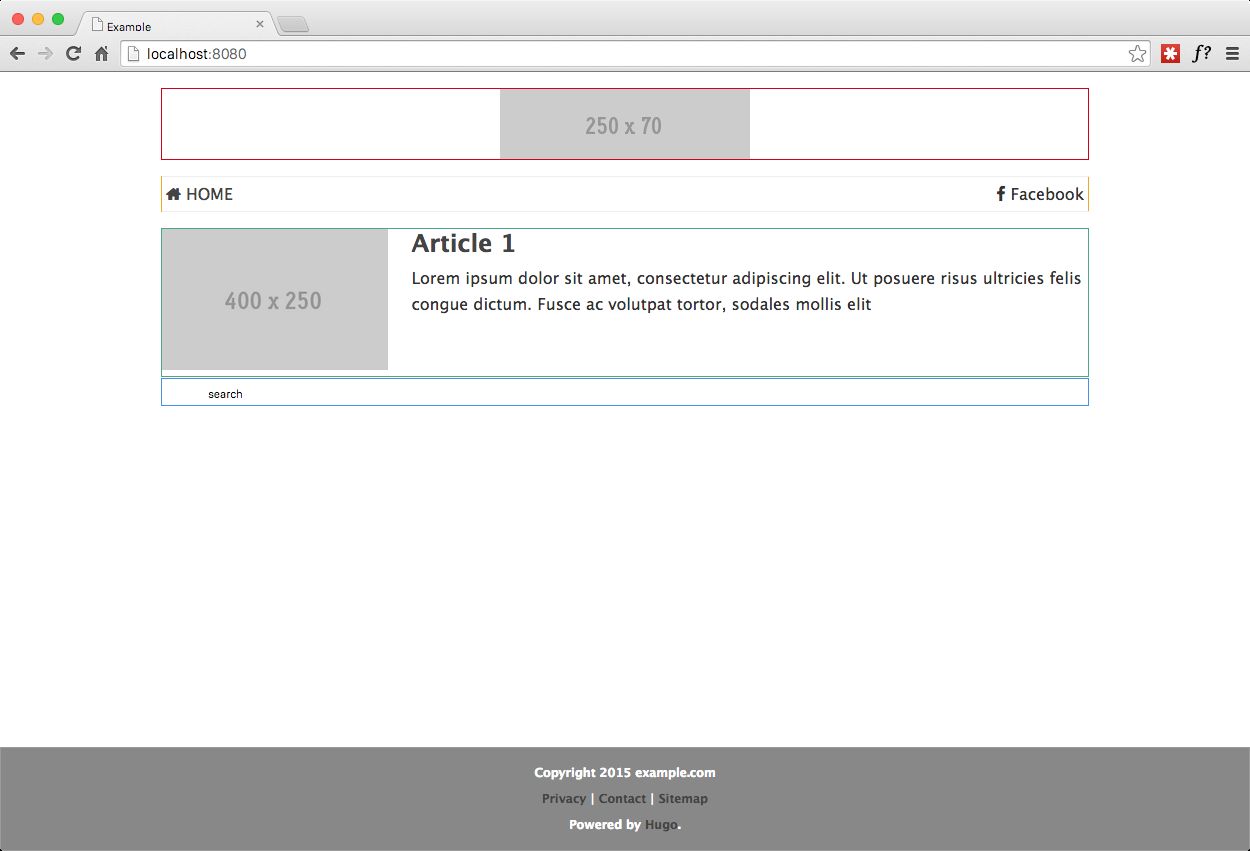The image size is (1250, 851).
Task: Click the green maximize window button
Action: click(58, 19)
